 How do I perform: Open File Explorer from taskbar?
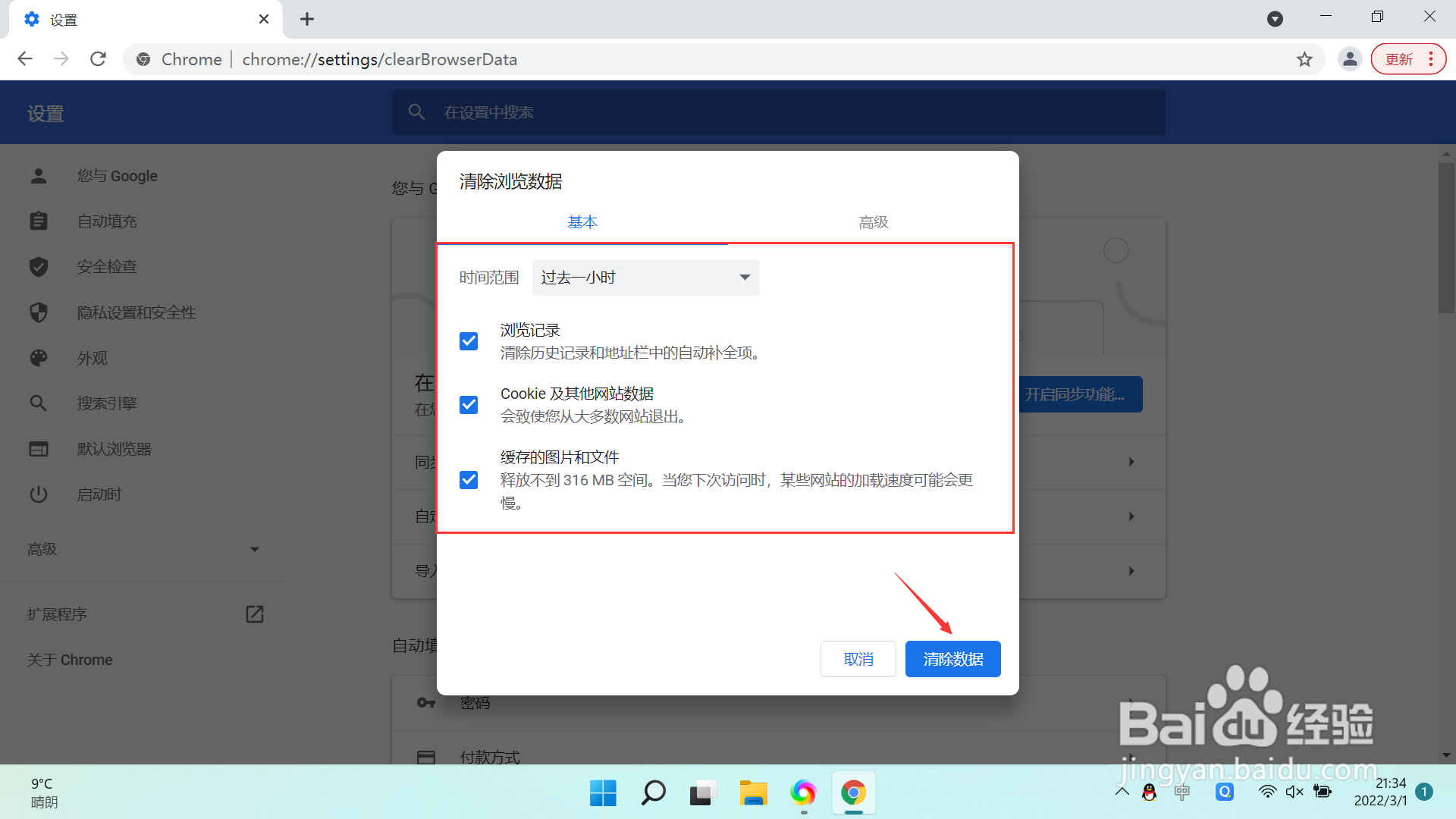pyautogui.click(x=753, y=793)
